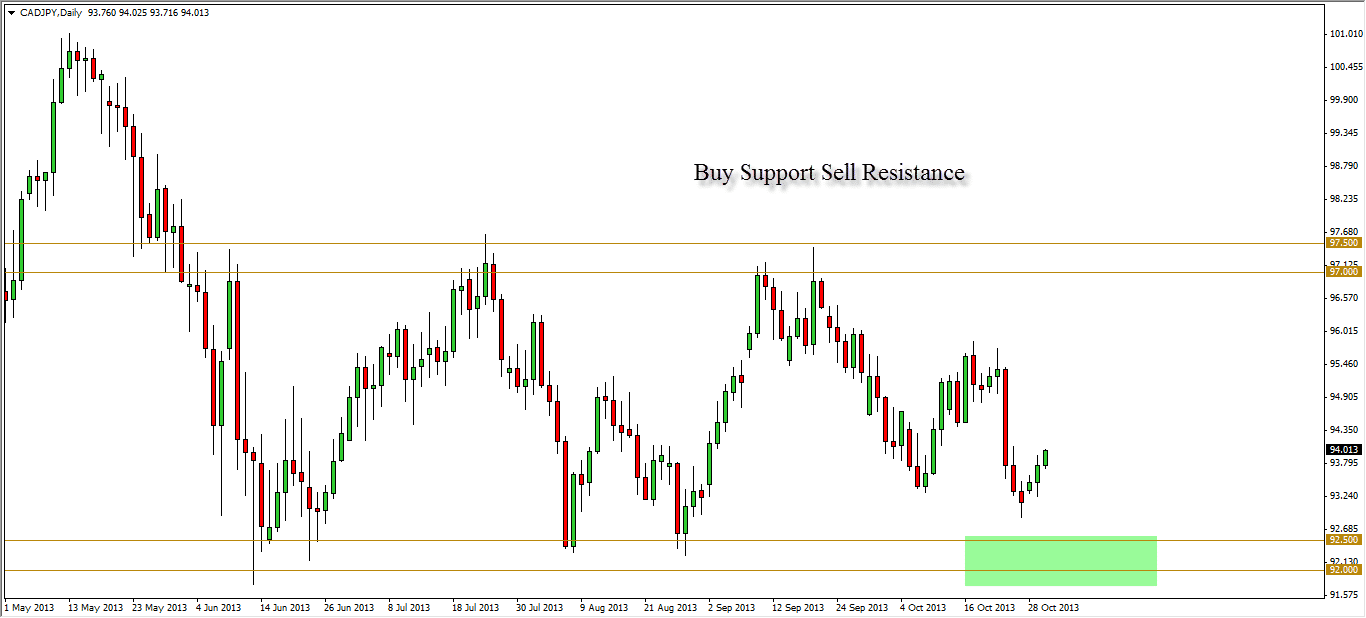Click 99.900 on the price axis

(1344, 100)
